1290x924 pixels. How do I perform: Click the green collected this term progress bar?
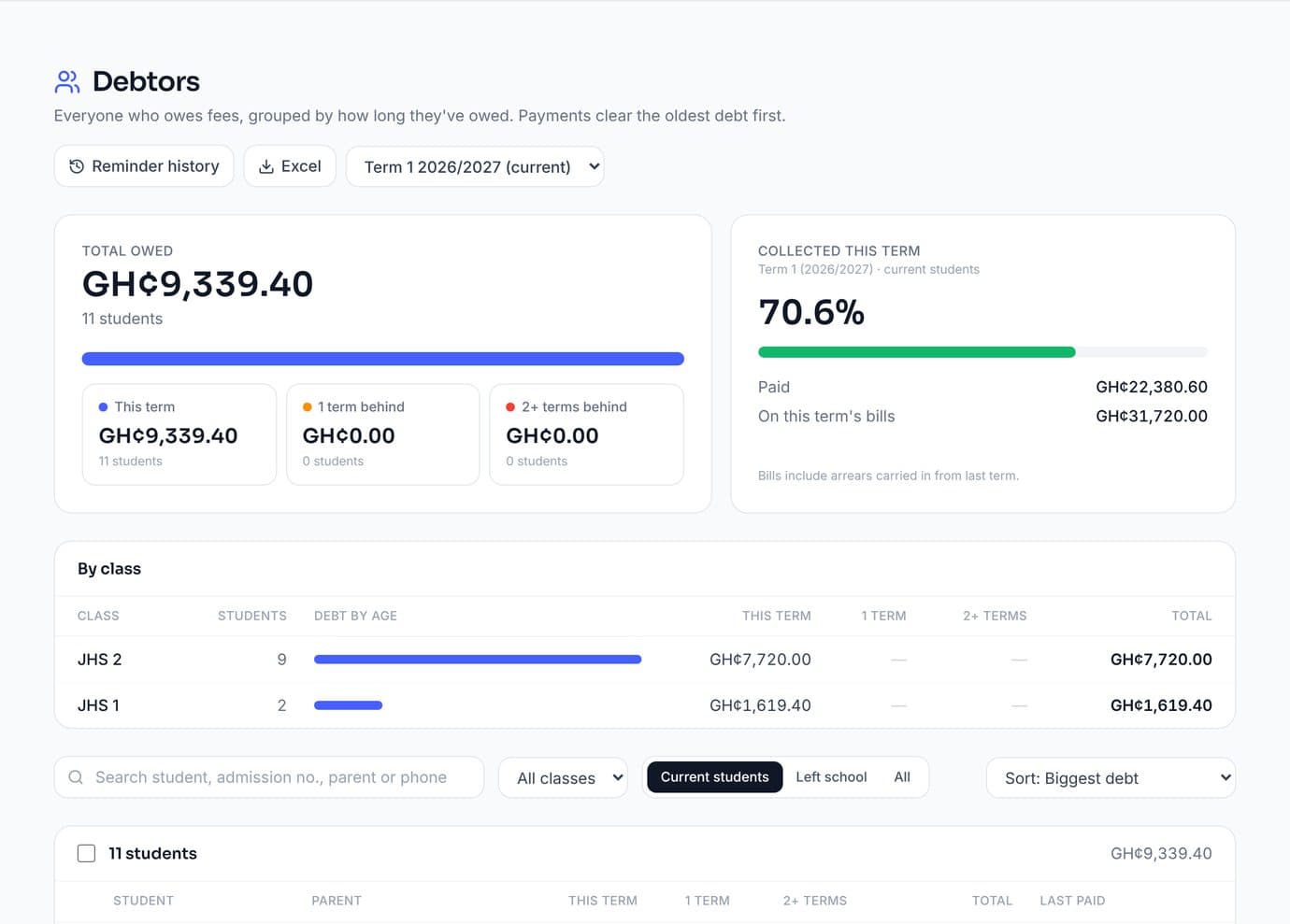click(917, 352)
